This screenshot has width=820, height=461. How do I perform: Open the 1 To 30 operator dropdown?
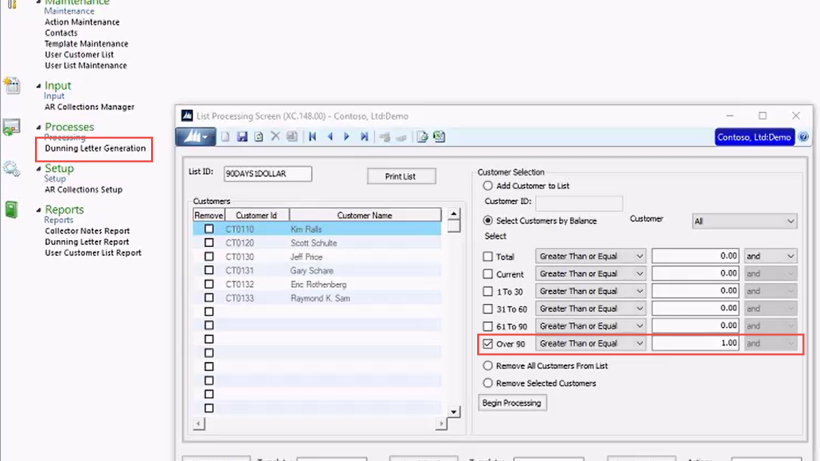point(590,291)
